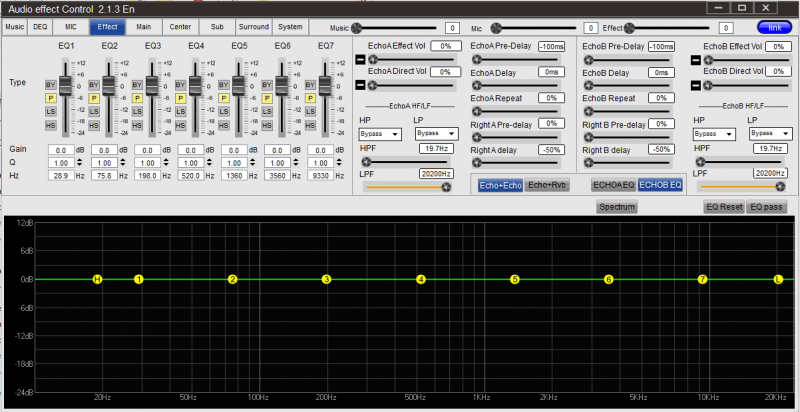Expand the EchoA LP filter dropdown
This screenshot has width=800, height=412.
[x=435, y=133]
